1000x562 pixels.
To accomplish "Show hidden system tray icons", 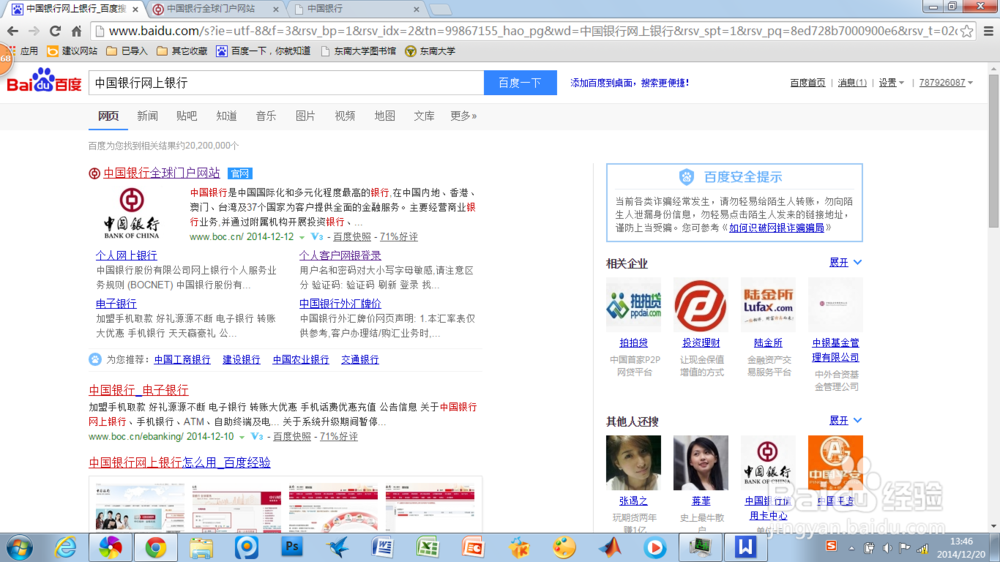I will pos(851,548).
